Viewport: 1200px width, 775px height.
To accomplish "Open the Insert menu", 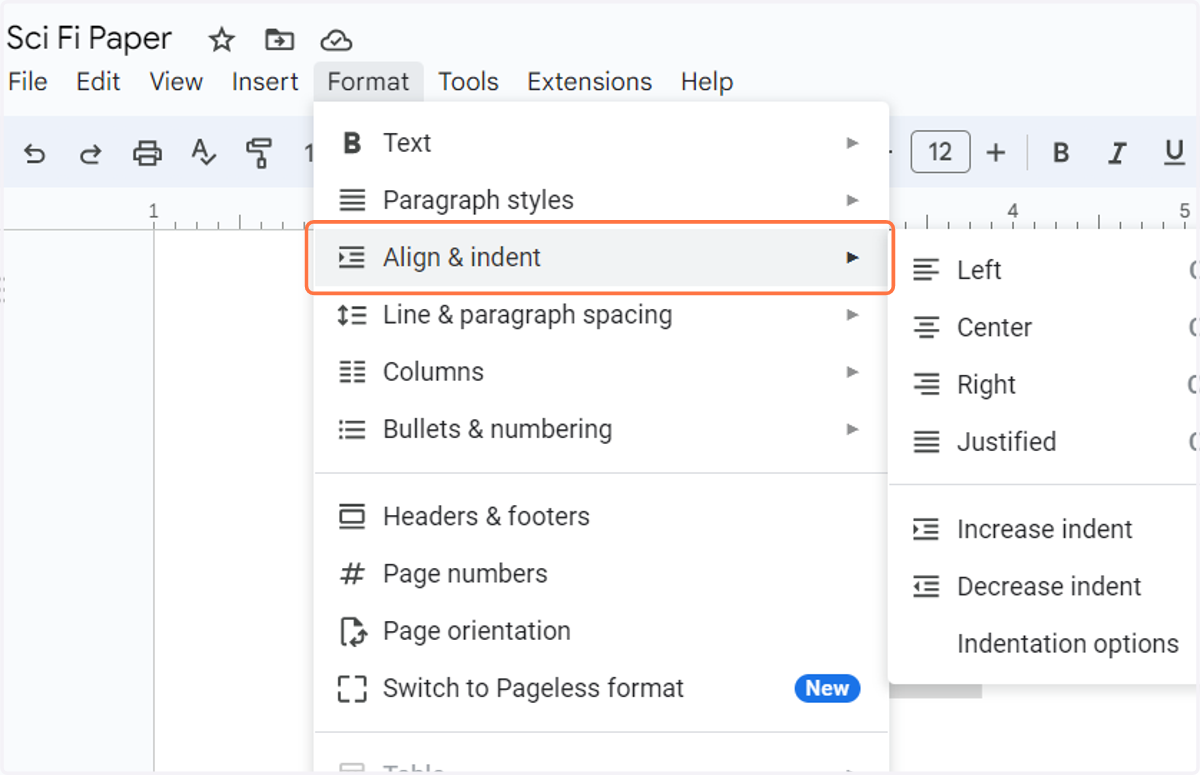I will [265, 82].
